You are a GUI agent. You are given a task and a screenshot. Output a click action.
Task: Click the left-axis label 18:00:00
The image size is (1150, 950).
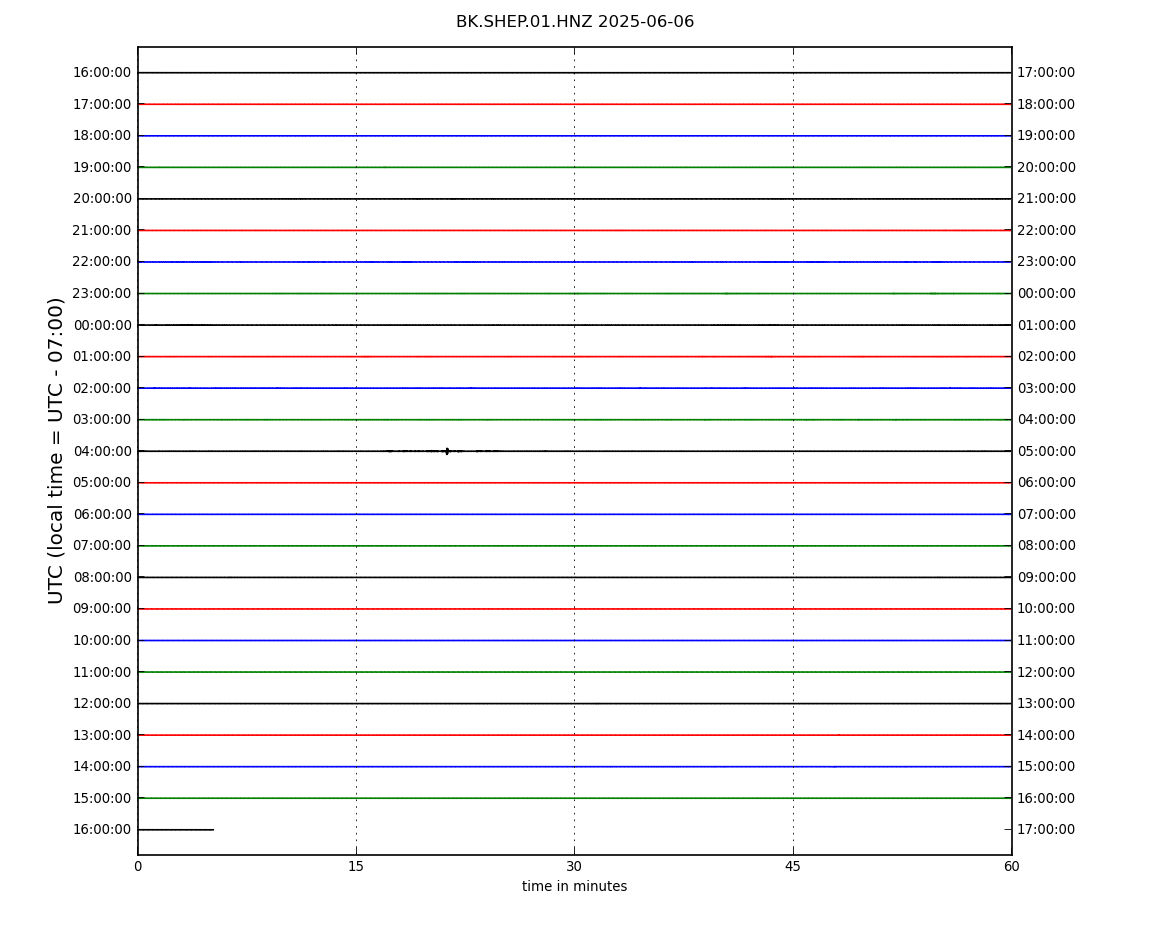(102, 136)
